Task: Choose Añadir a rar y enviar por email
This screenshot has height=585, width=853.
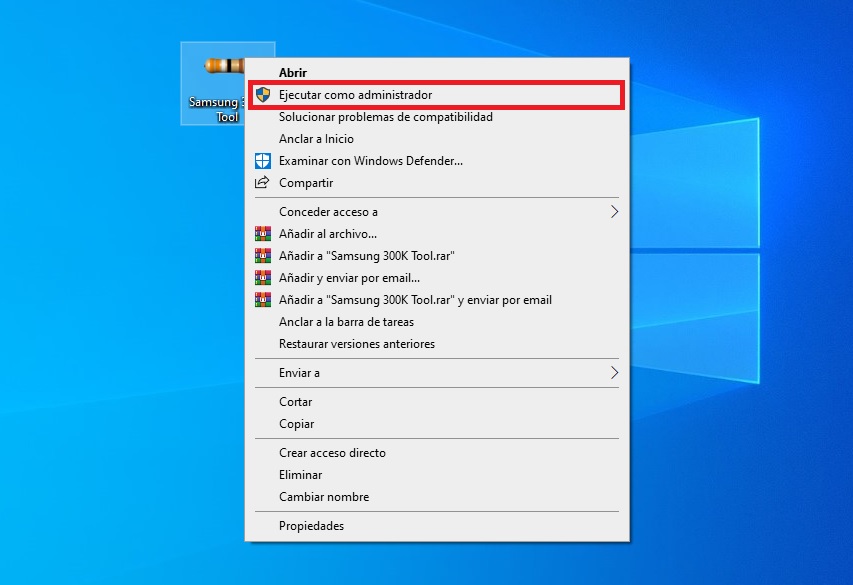Action: [x=437, y=300]
